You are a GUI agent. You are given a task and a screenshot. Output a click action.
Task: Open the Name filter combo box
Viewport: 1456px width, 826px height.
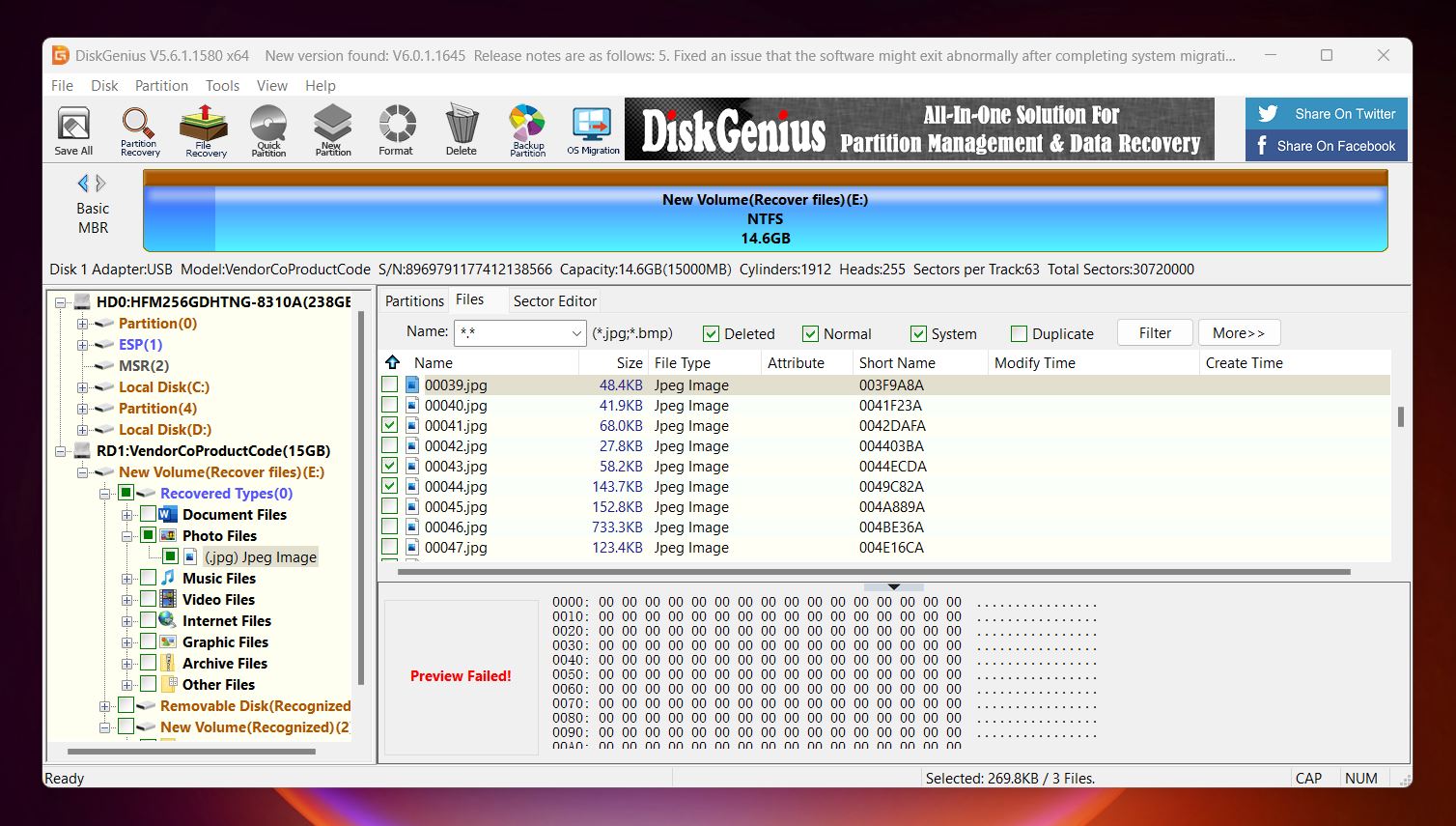pyautogui.click(x=520, y=333)
